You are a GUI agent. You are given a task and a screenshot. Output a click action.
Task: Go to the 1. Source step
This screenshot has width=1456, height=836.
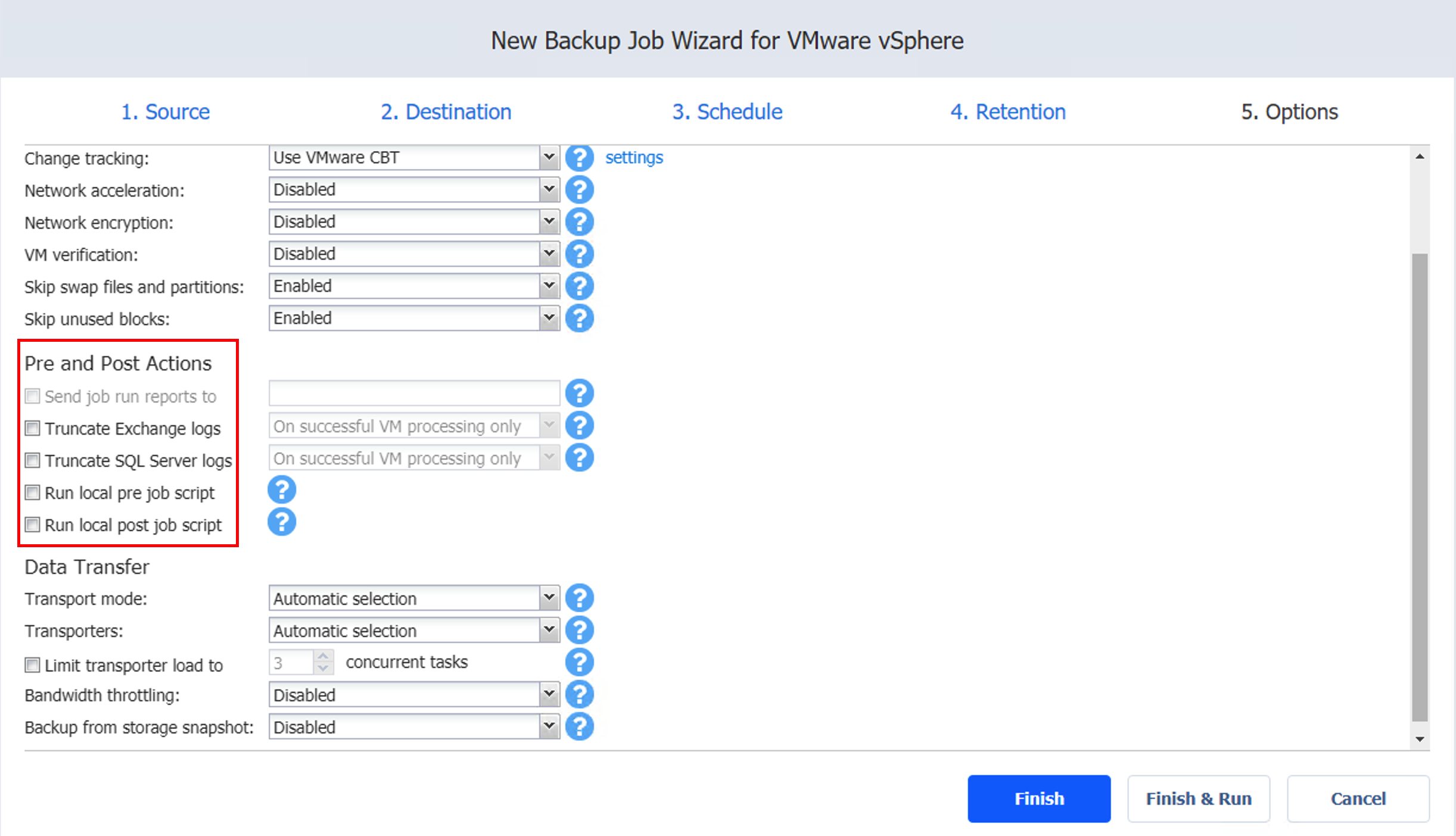(166, 112)
